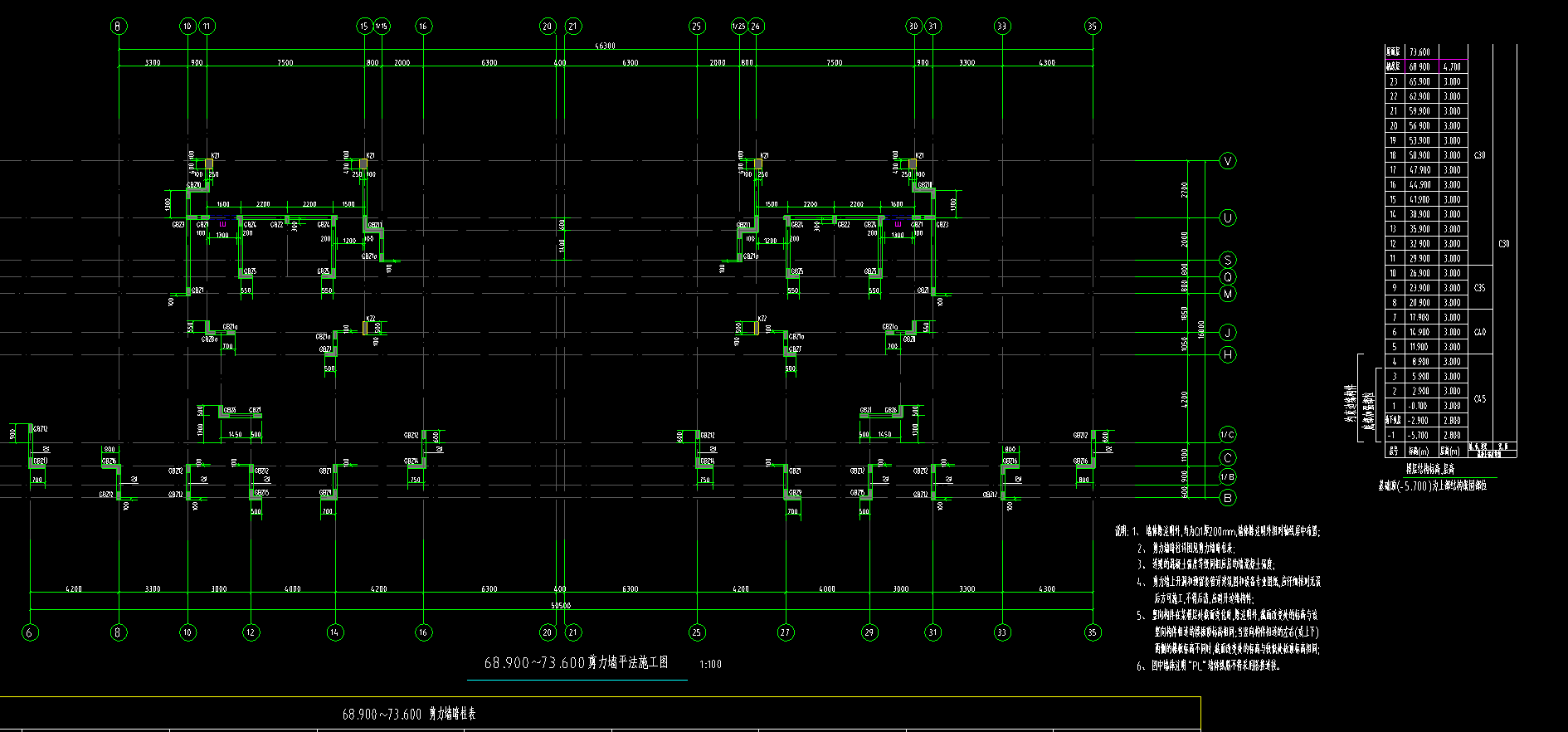Pick the row axis bubble labeled S
Image resolution: width=1568 pixels, height=732 pixels.
pos(1228,260)
